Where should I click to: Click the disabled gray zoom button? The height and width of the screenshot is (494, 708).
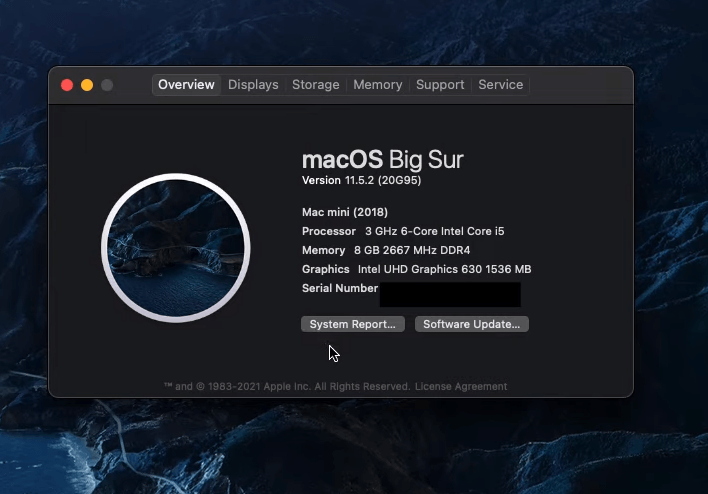coord(107,85)
